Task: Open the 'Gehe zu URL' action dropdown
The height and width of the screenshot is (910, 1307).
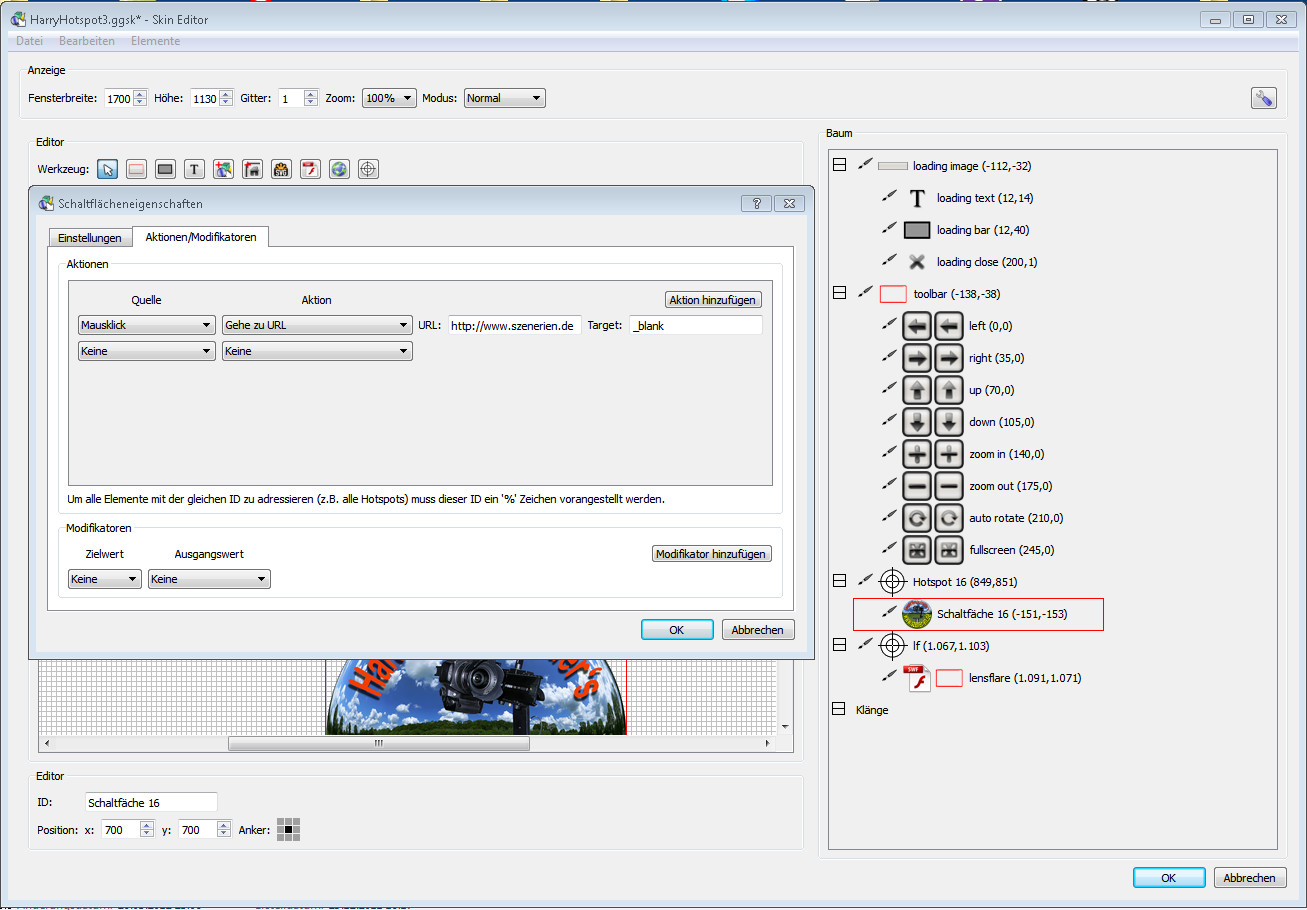Action: point(316,325)
